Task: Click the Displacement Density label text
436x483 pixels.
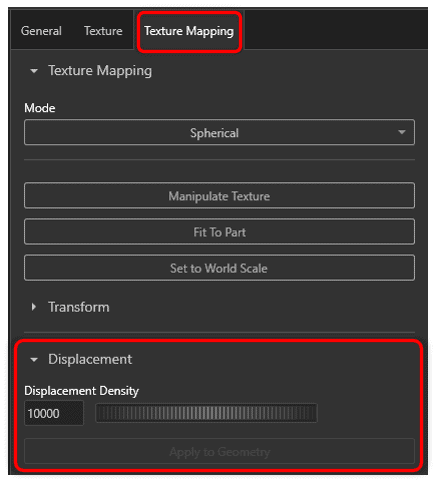Action: pyautogui.click(x=82, y=391)
